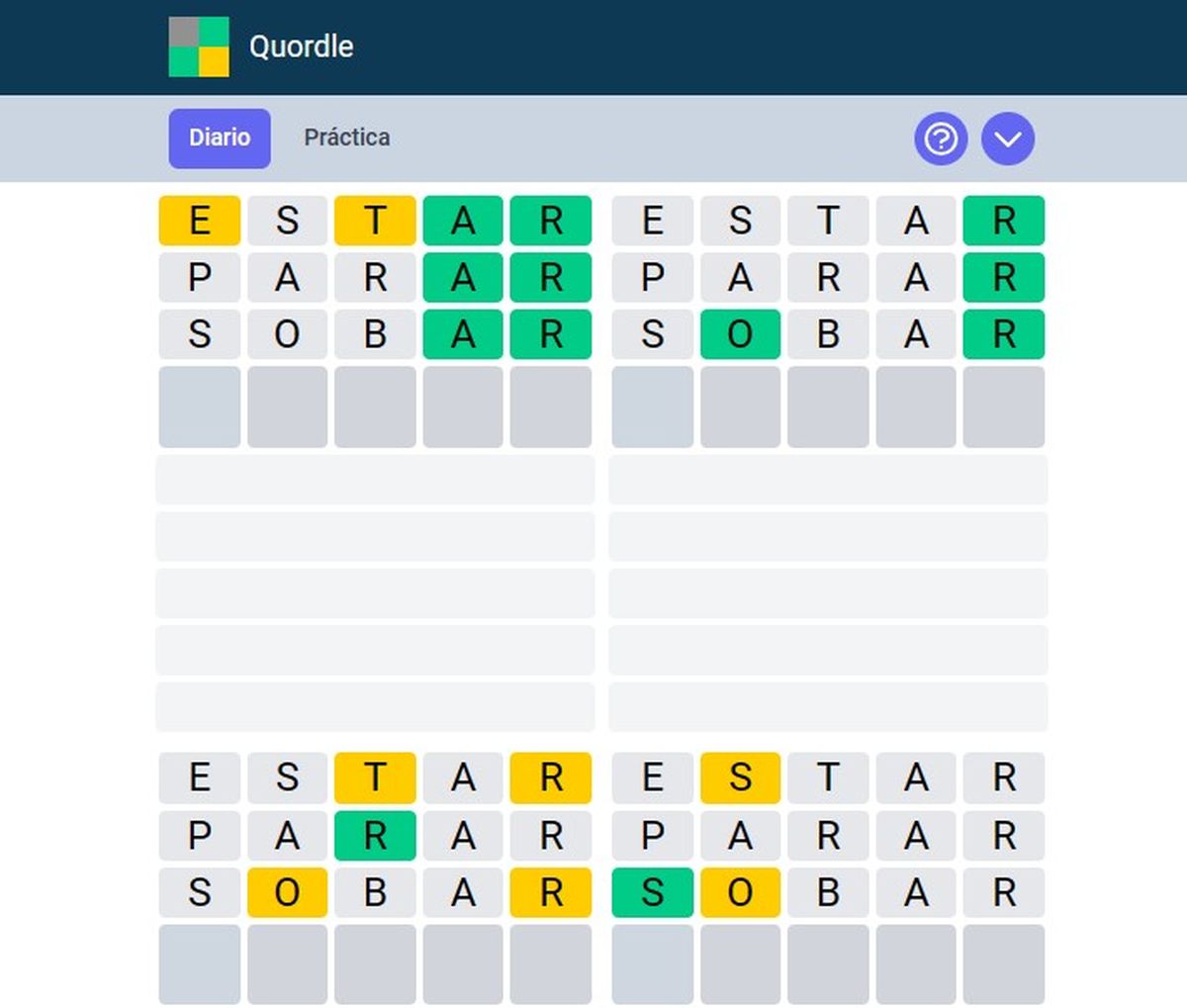
Task: Click green O tile in top-right board
Action: click(x=740, y=335)
